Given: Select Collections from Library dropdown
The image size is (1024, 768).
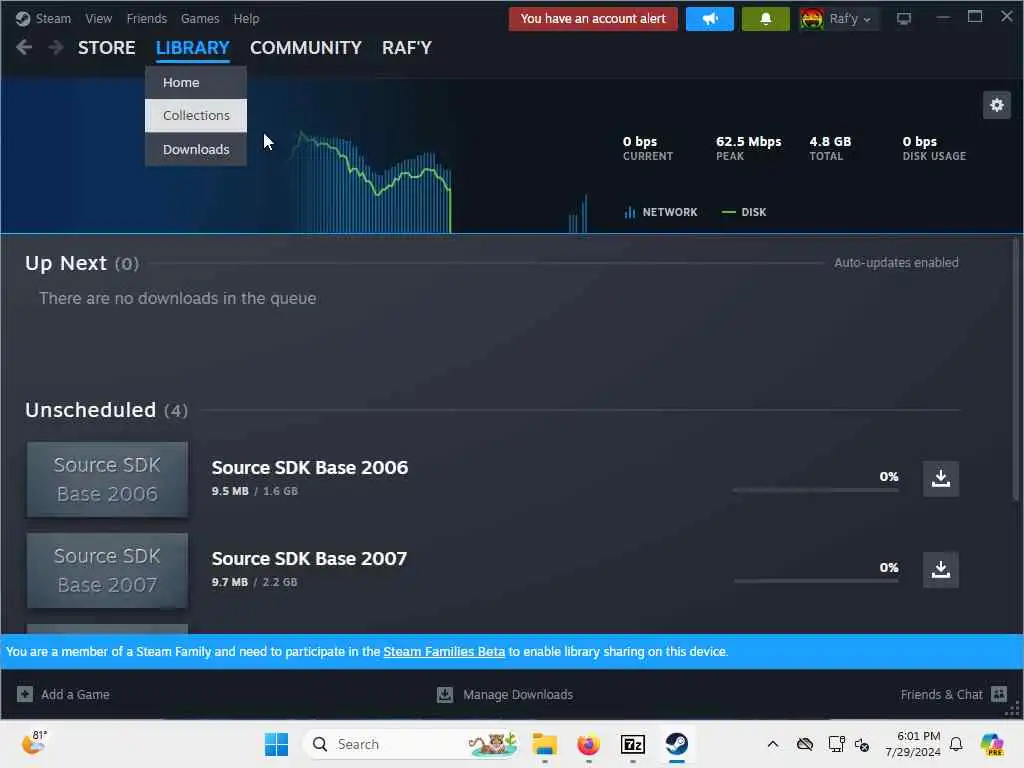Looking at the screenshot, I should coord(196,116).
